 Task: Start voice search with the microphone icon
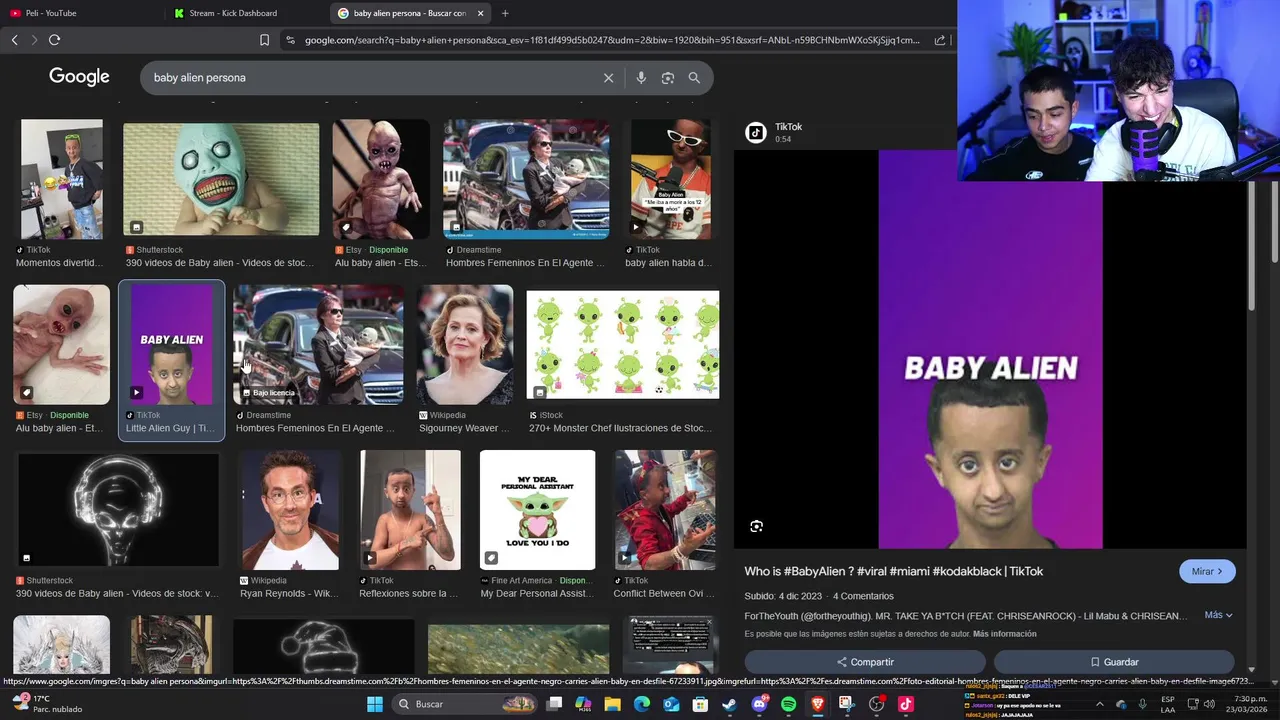[x=641, y=78]
